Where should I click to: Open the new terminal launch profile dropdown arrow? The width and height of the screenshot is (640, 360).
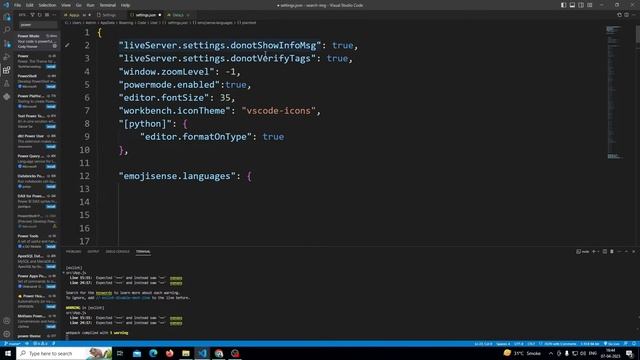click(598, 251)
